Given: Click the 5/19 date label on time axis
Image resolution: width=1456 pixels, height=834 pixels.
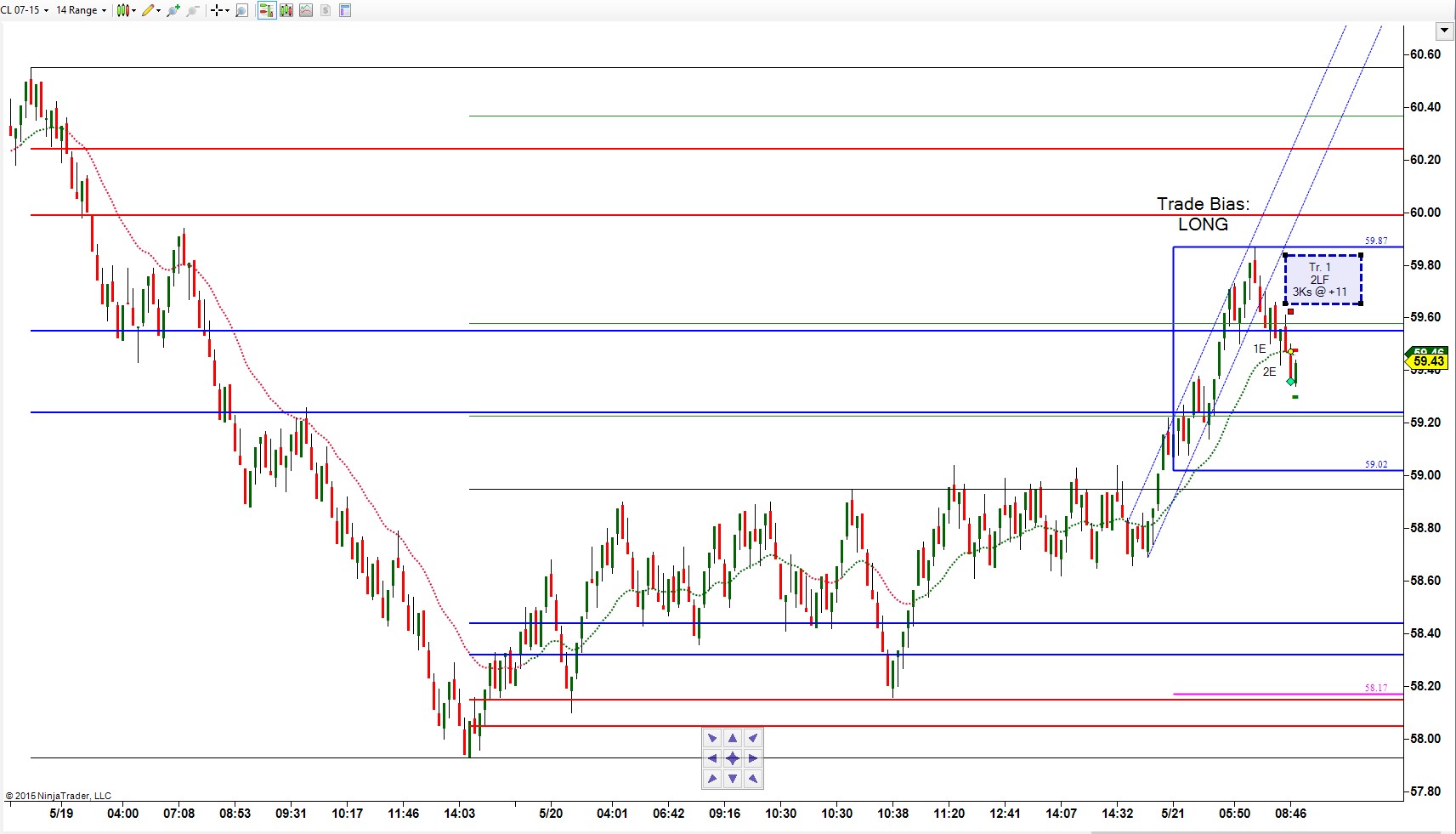Looking at the screenshot, I should 61,814.
